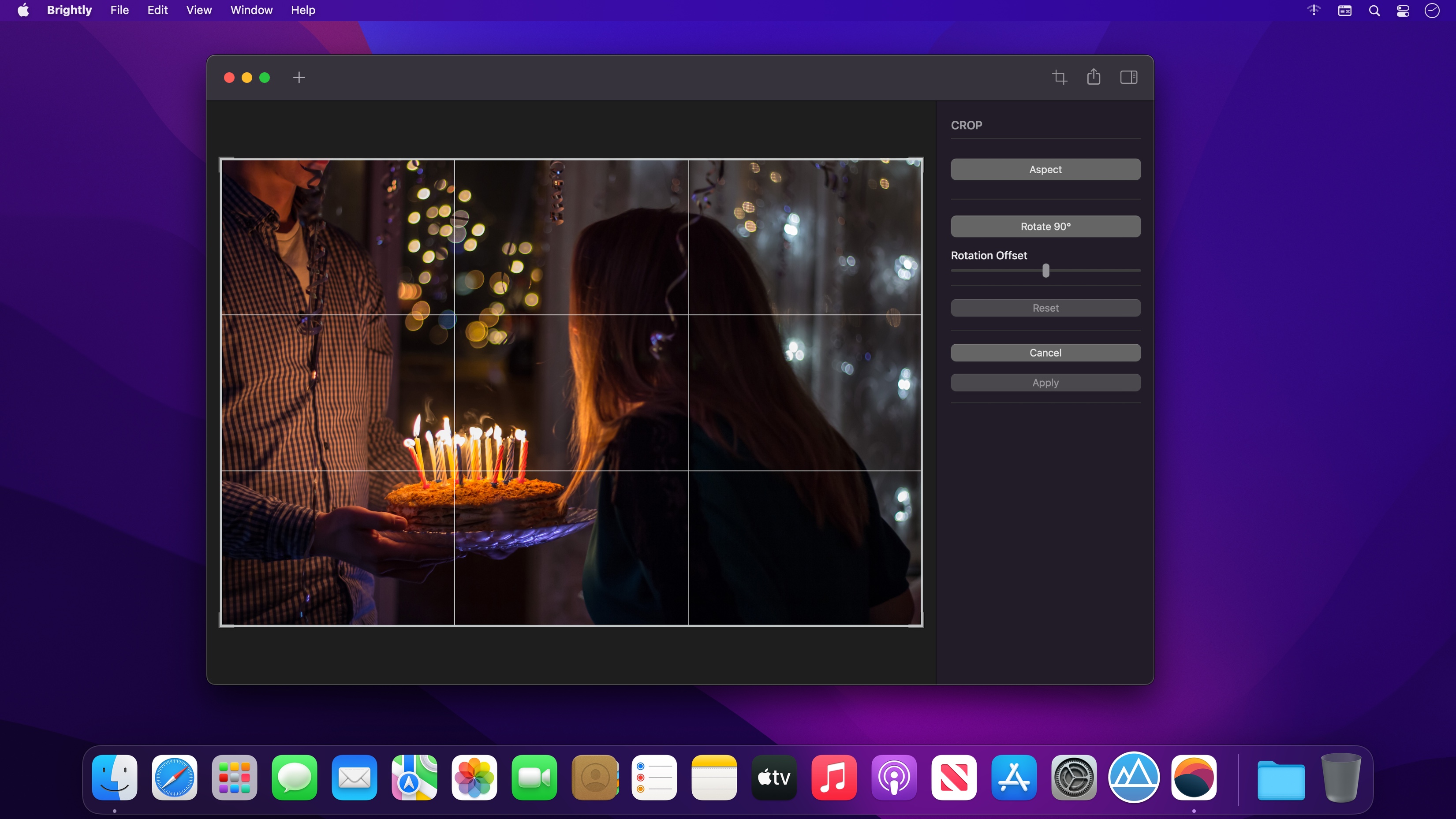Open the Aspect ratio options
Screen dimensions: 1456x819
click(1045, 170)
